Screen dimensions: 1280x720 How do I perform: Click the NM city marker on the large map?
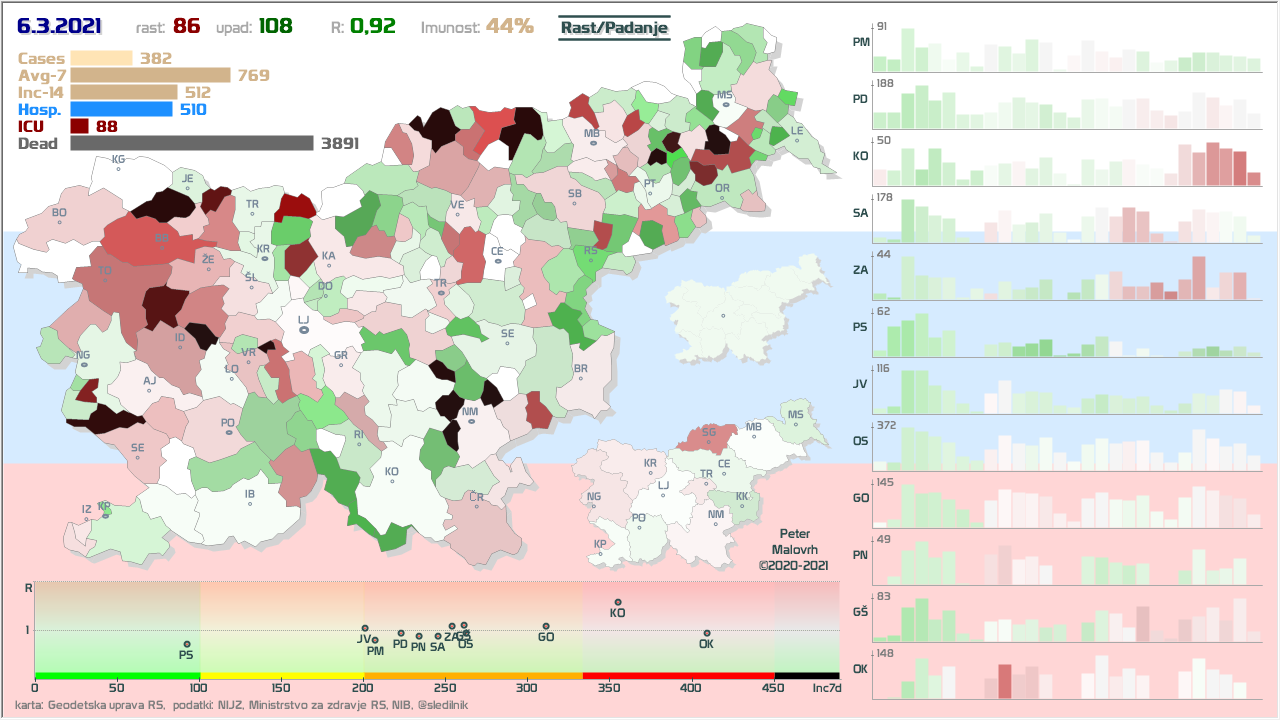(470, 421)
